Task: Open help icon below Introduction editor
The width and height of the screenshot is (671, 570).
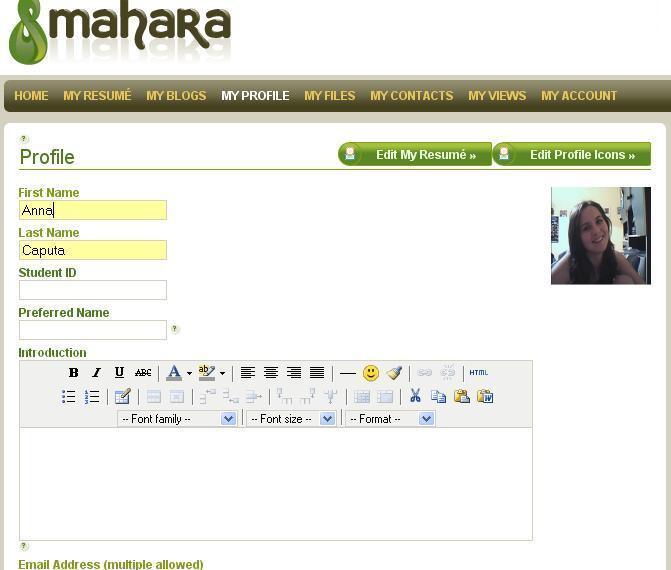Action: [x=24, y=546]
